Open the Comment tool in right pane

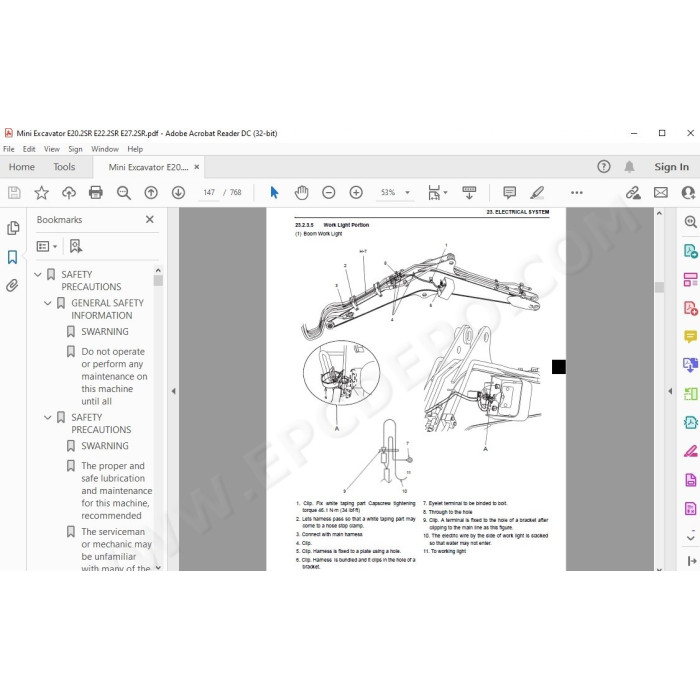pos(690,336)
